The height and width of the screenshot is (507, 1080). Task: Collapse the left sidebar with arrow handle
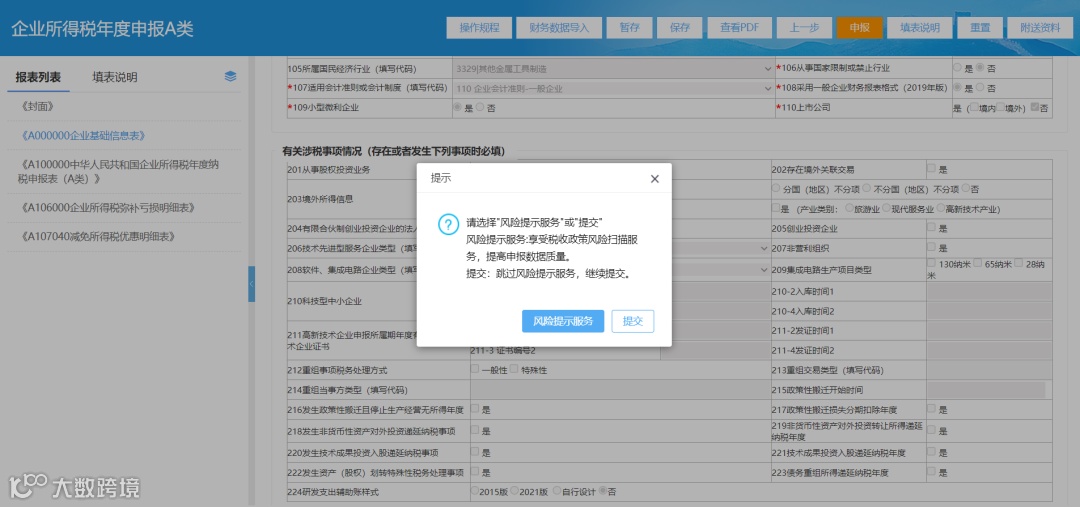click(251, 284)
